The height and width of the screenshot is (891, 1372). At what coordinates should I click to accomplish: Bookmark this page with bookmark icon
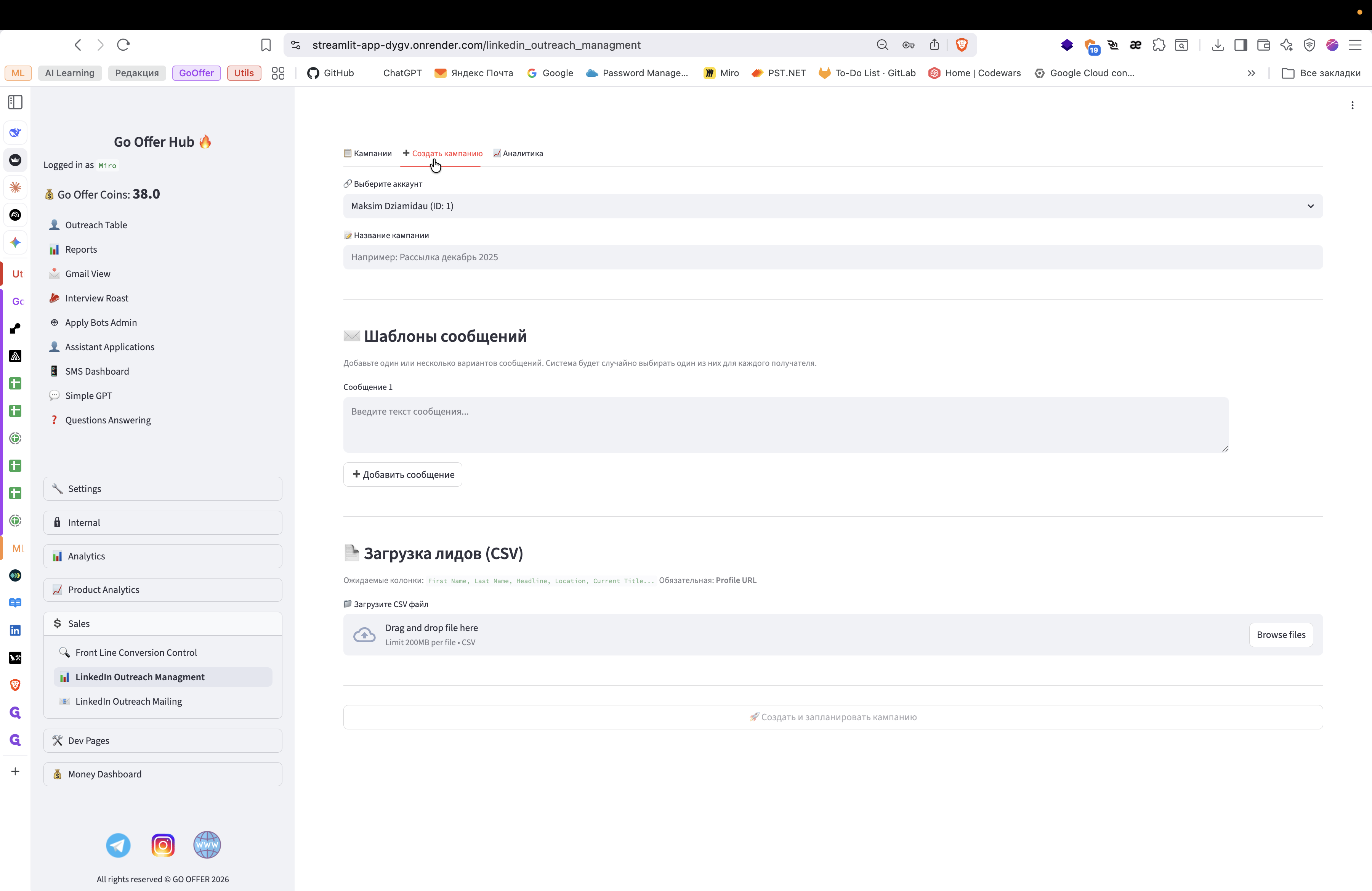pyautogui.click(x=266, y=45)
